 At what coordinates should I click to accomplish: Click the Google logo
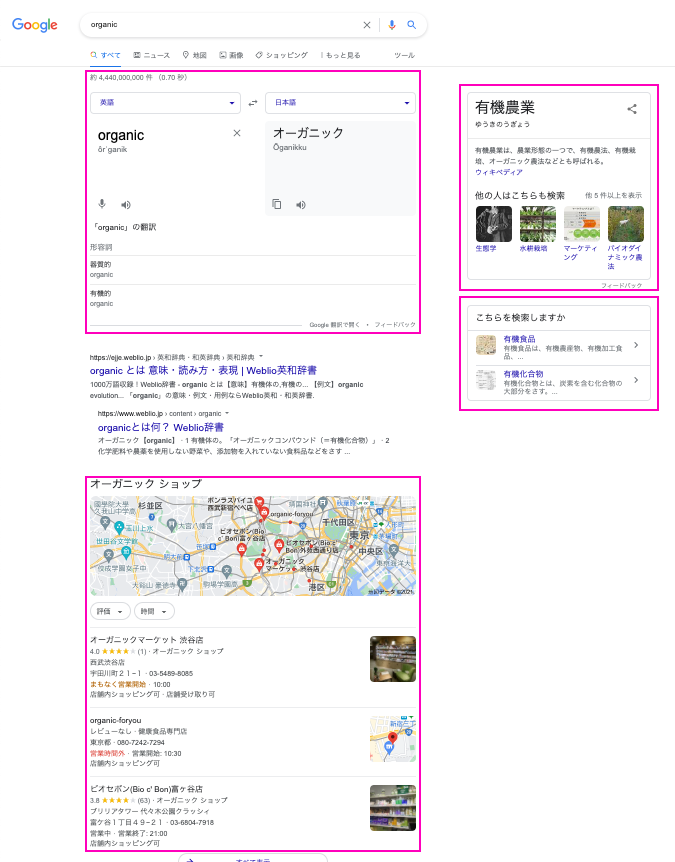coord(35,25)
